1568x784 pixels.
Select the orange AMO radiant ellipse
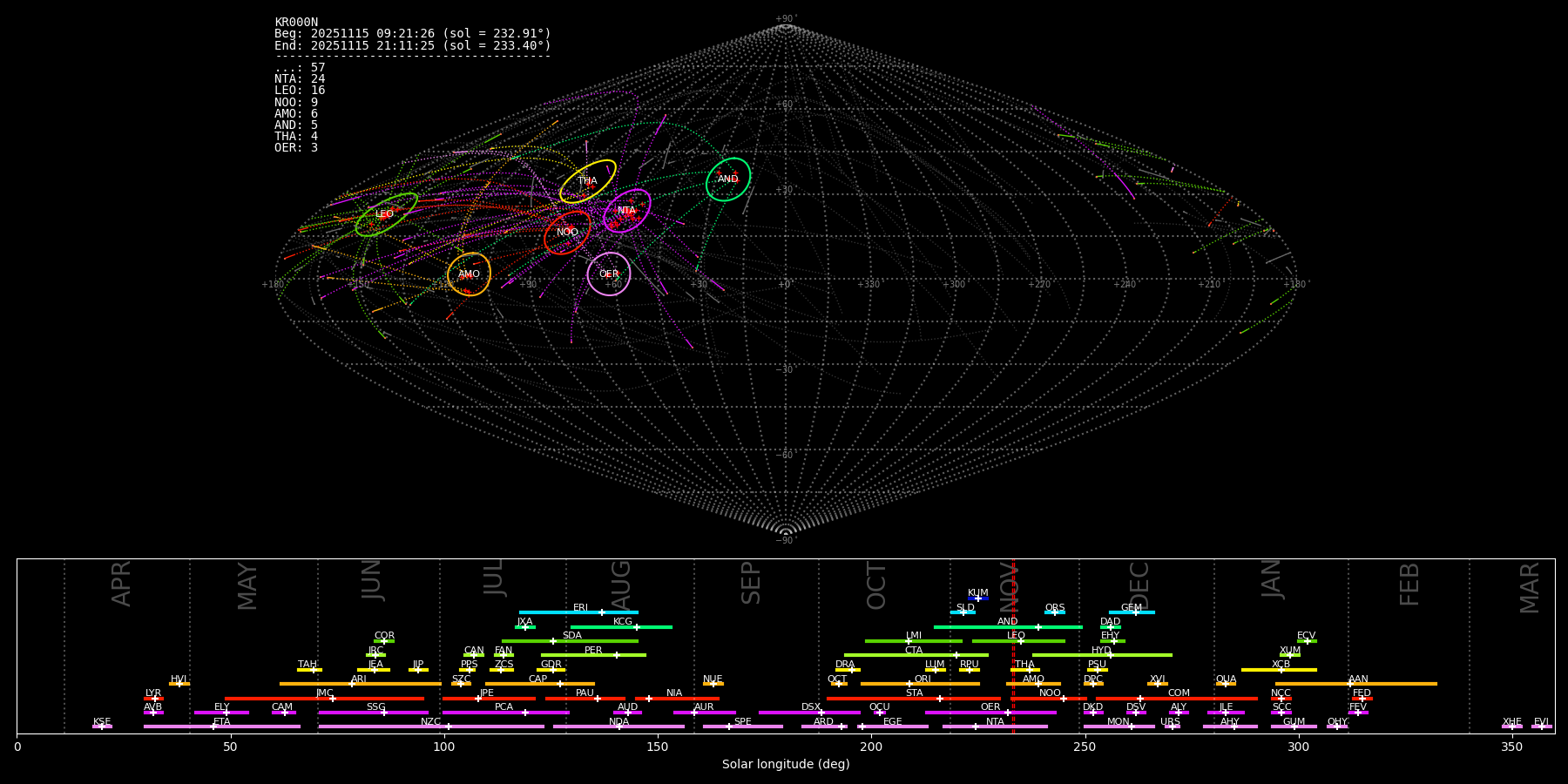tap(470, 274)
